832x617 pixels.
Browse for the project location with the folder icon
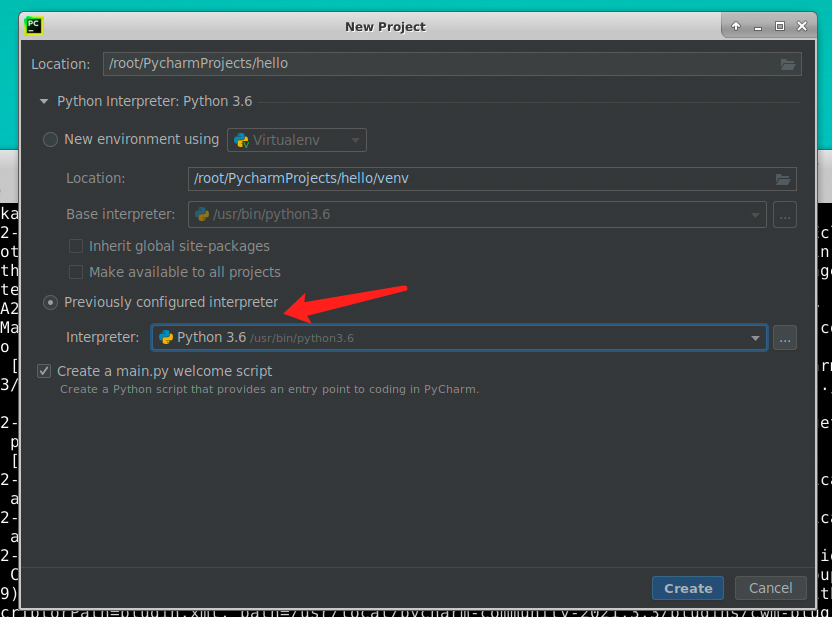[x=788, y=64]
